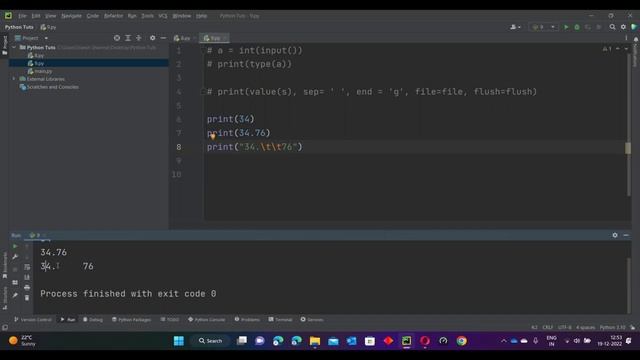640x360 pixels.
Task: Close the active editor tab
Action: (x=225, y=38)
